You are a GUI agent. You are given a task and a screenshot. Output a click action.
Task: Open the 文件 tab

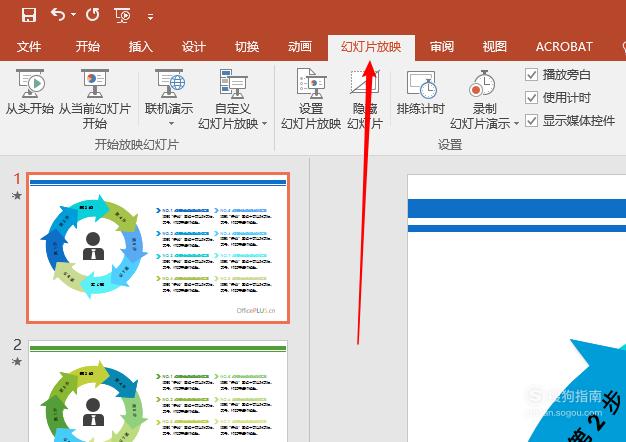29,47
